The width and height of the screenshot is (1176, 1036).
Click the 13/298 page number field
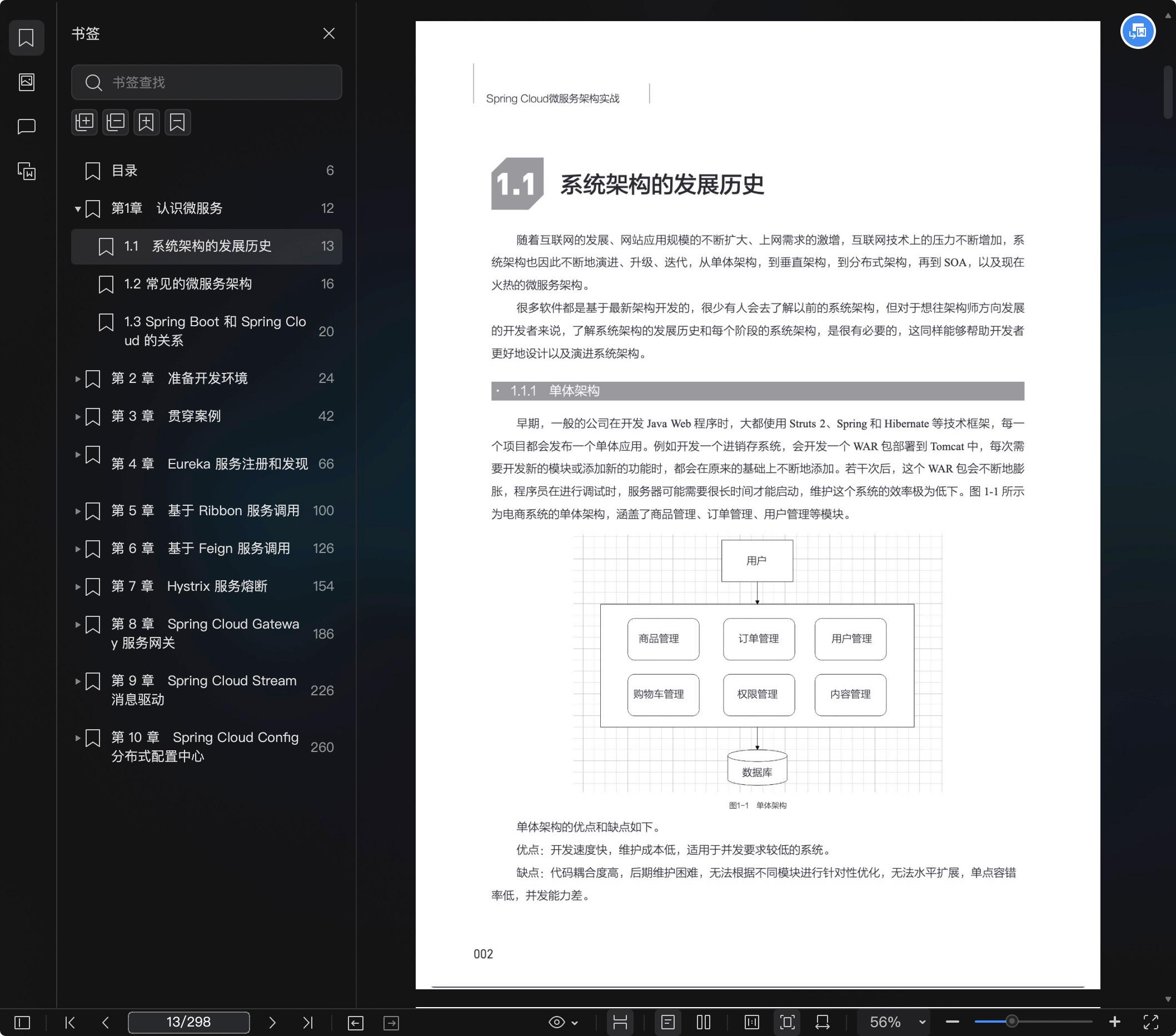[189, 1022]
